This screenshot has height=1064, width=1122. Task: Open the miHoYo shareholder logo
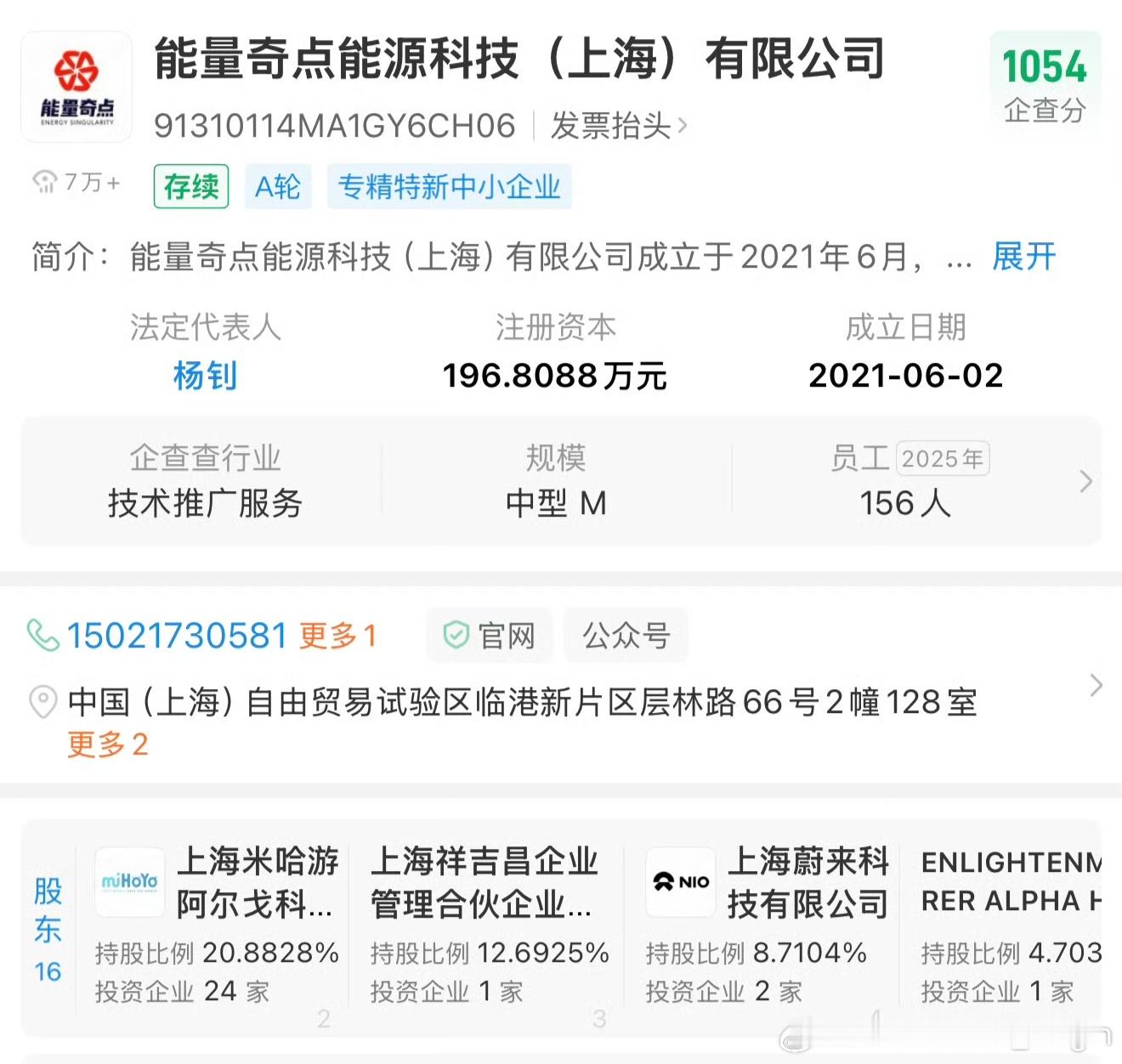[129, 882]
